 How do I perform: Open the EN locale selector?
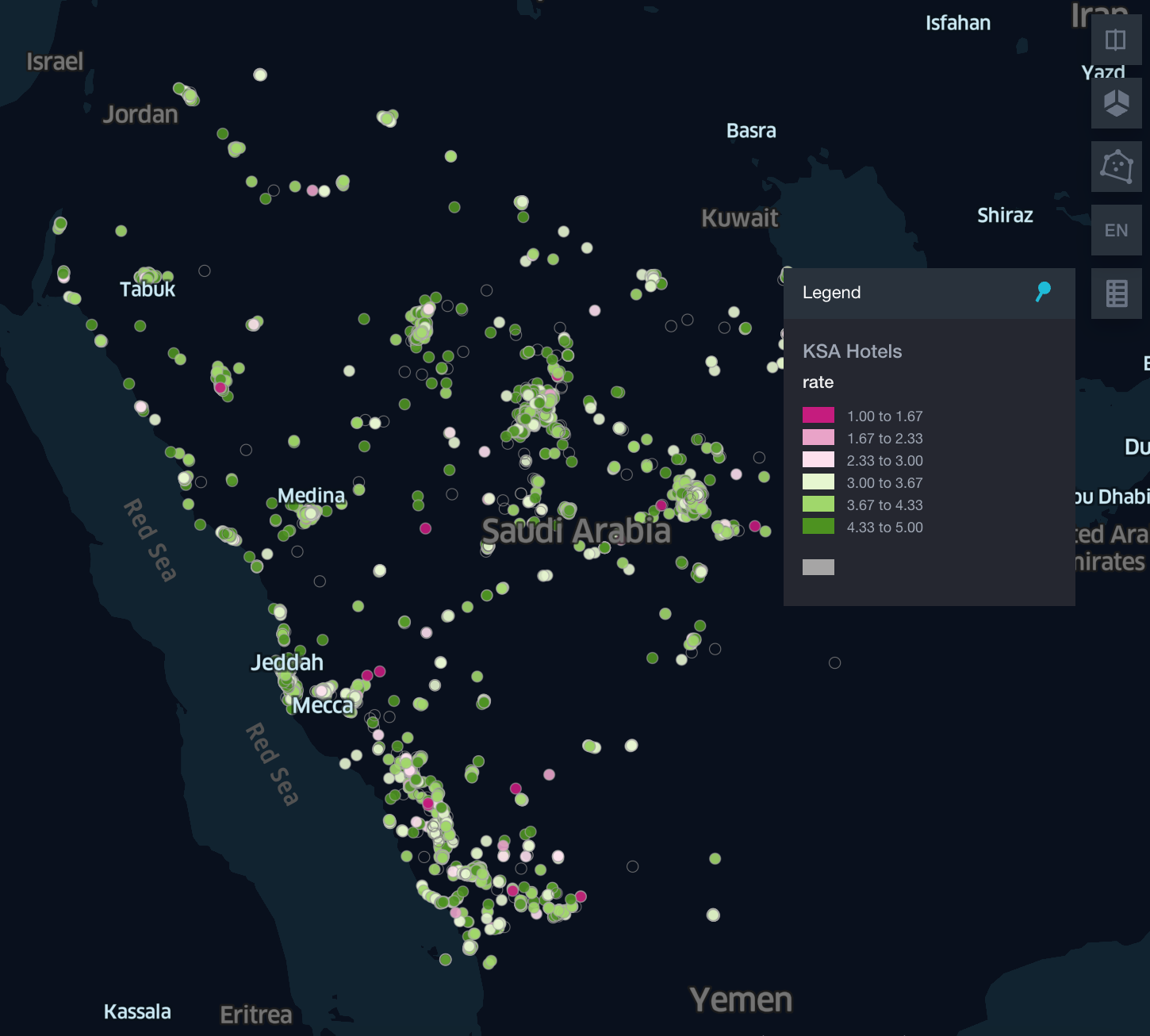click(1116, 230)
